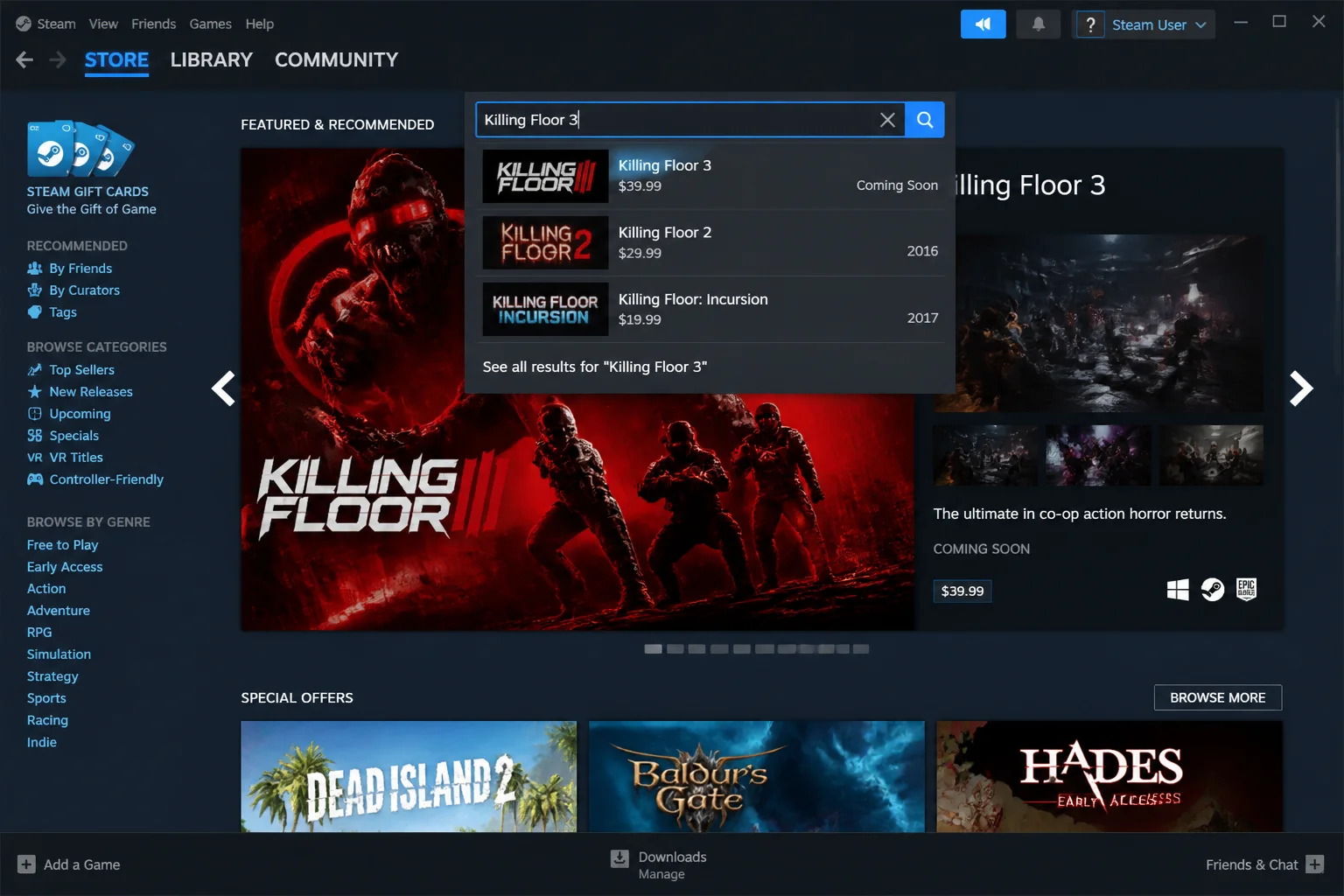
Task: Switch to the STORE tab
Action: point(116,59)
